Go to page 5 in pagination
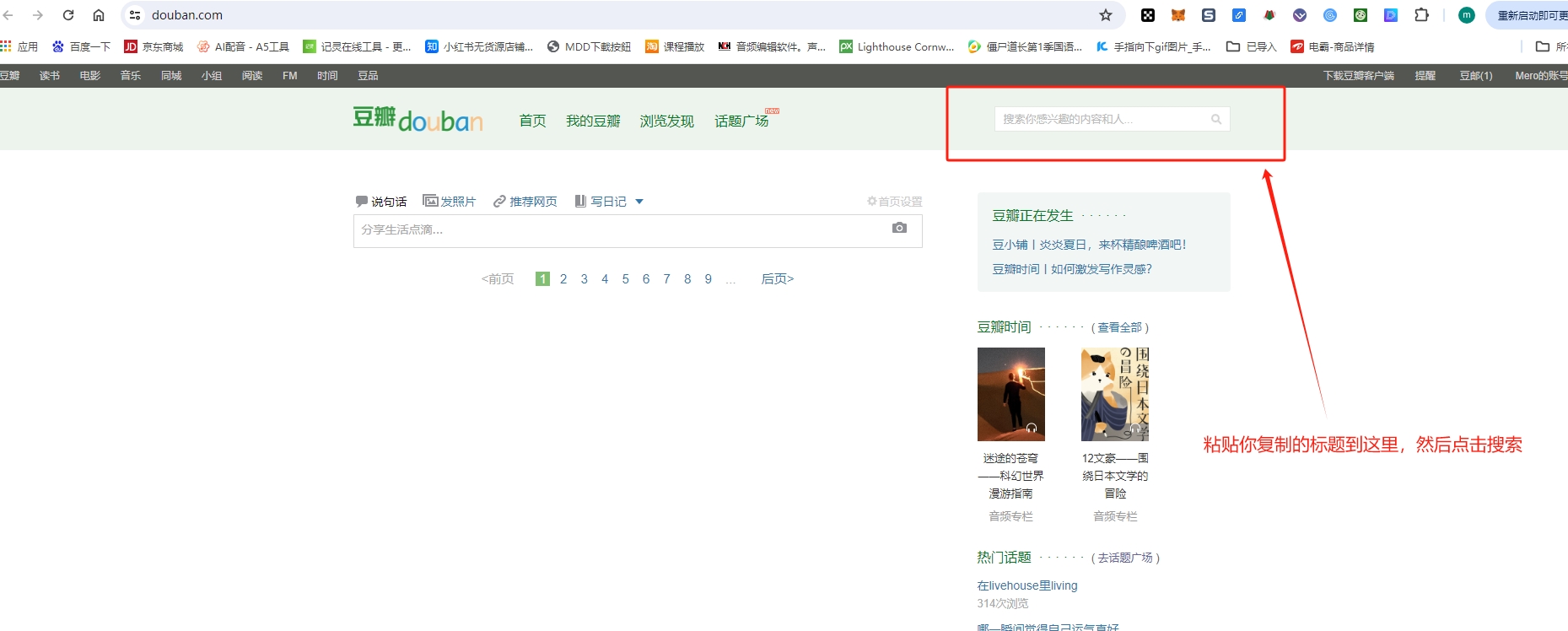Screen dimensions: 1568x631 tap(625, 279)
